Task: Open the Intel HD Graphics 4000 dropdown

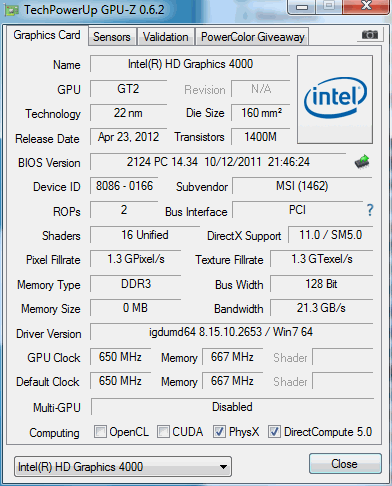Action: click(123, 467)
